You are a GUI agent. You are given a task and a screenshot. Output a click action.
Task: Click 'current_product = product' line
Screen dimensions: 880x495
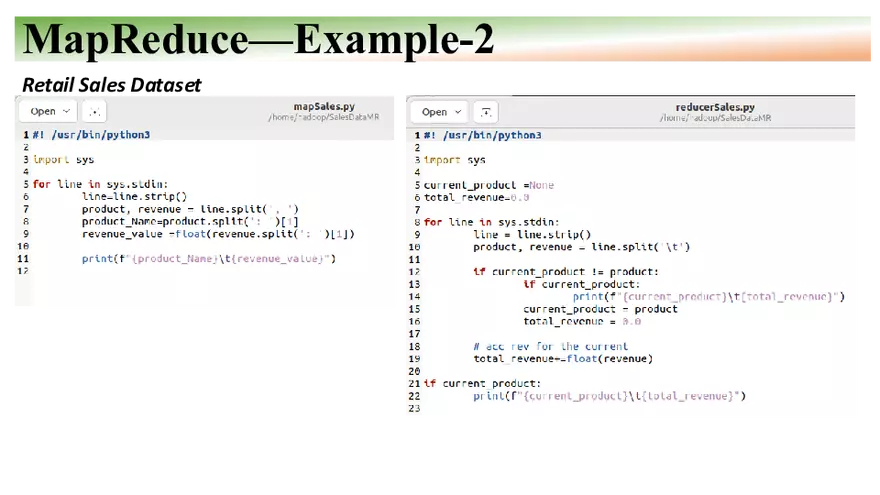coord(601,309)
